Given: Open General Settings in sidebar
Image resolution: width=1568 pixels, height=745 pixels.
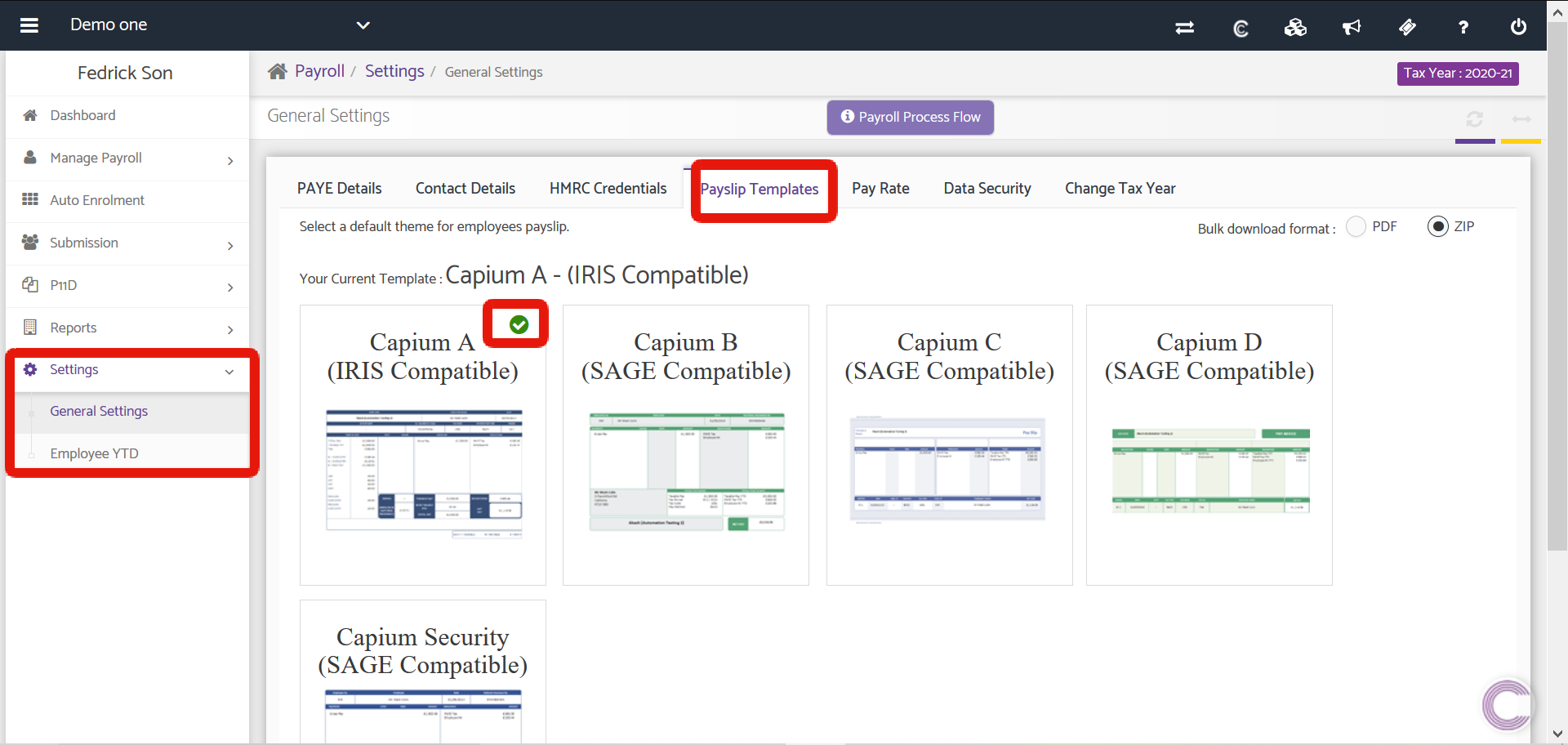Looking at the screenshot, I should (x=99, y=411).
